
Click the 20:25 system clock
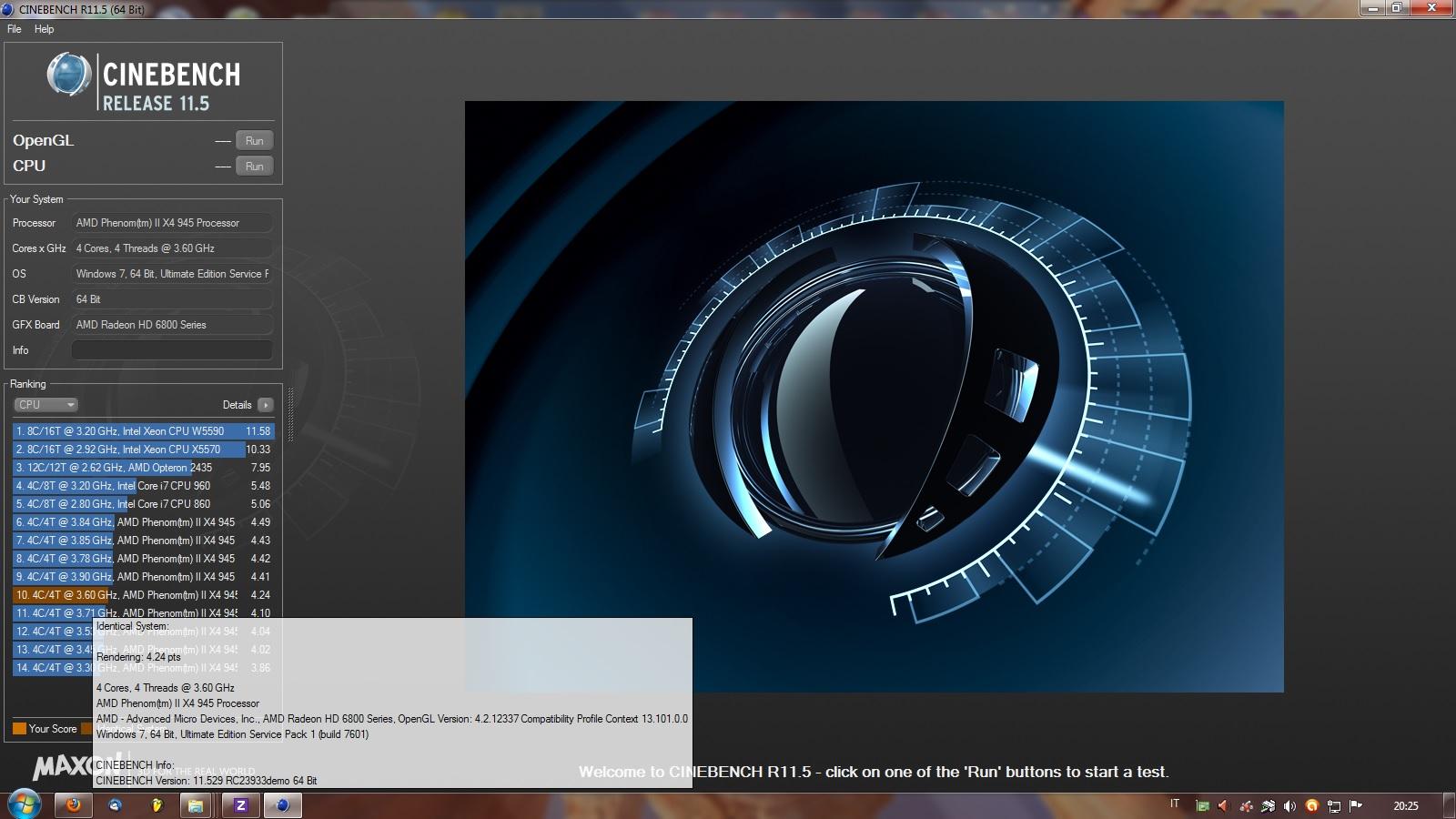(x=1406, y=805)
